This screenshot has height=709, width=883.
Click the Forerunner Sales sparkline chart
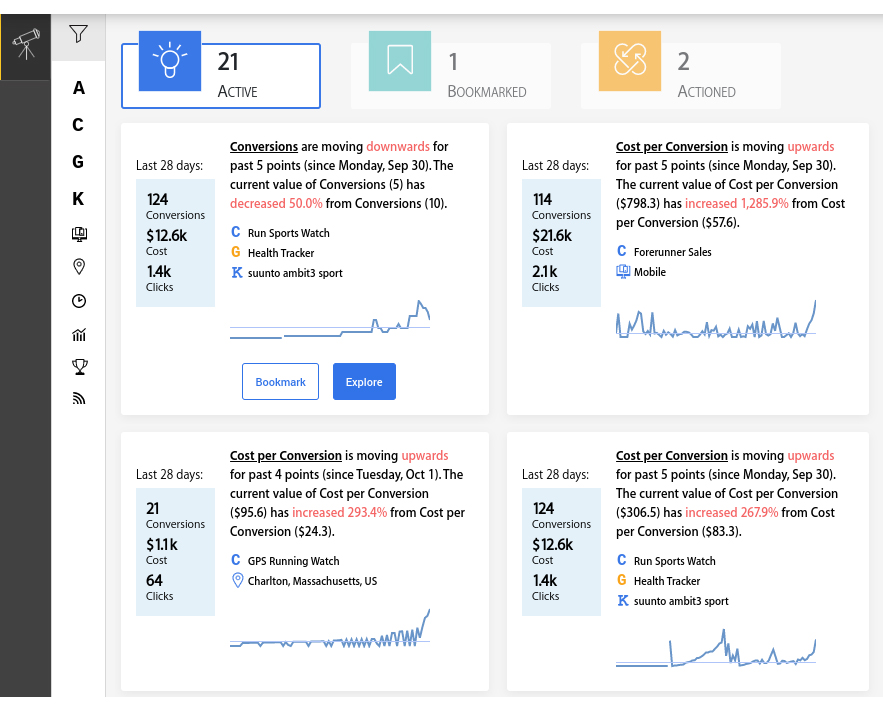716,319
